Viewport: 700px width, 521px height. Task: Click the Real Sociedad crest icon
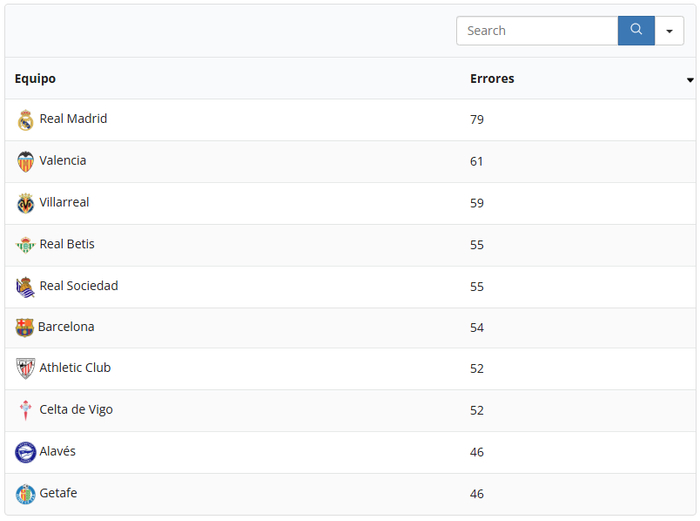tap(26, 287)
